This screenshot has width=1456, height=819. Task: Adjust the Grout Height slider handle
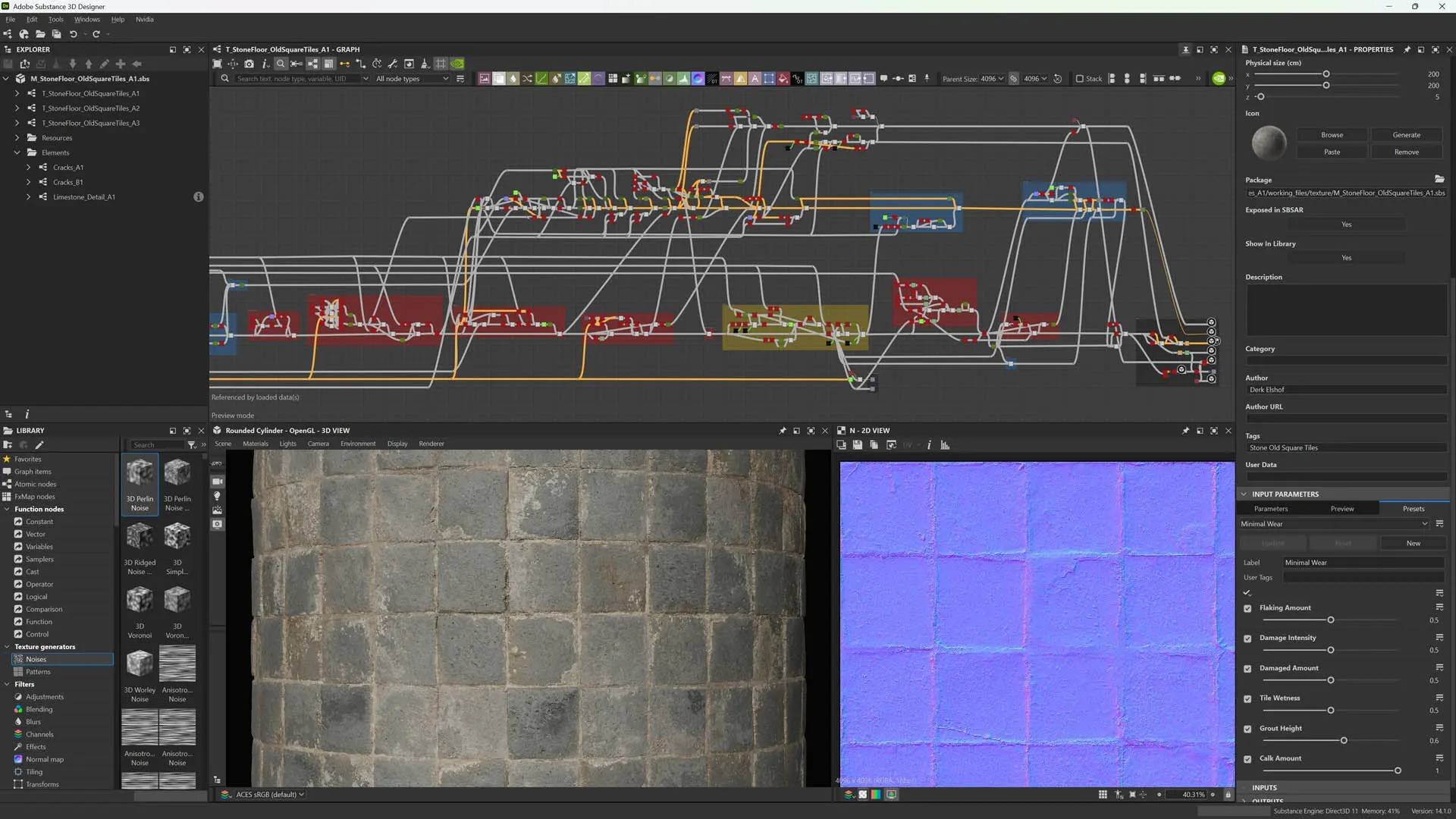click(1344, 741)
